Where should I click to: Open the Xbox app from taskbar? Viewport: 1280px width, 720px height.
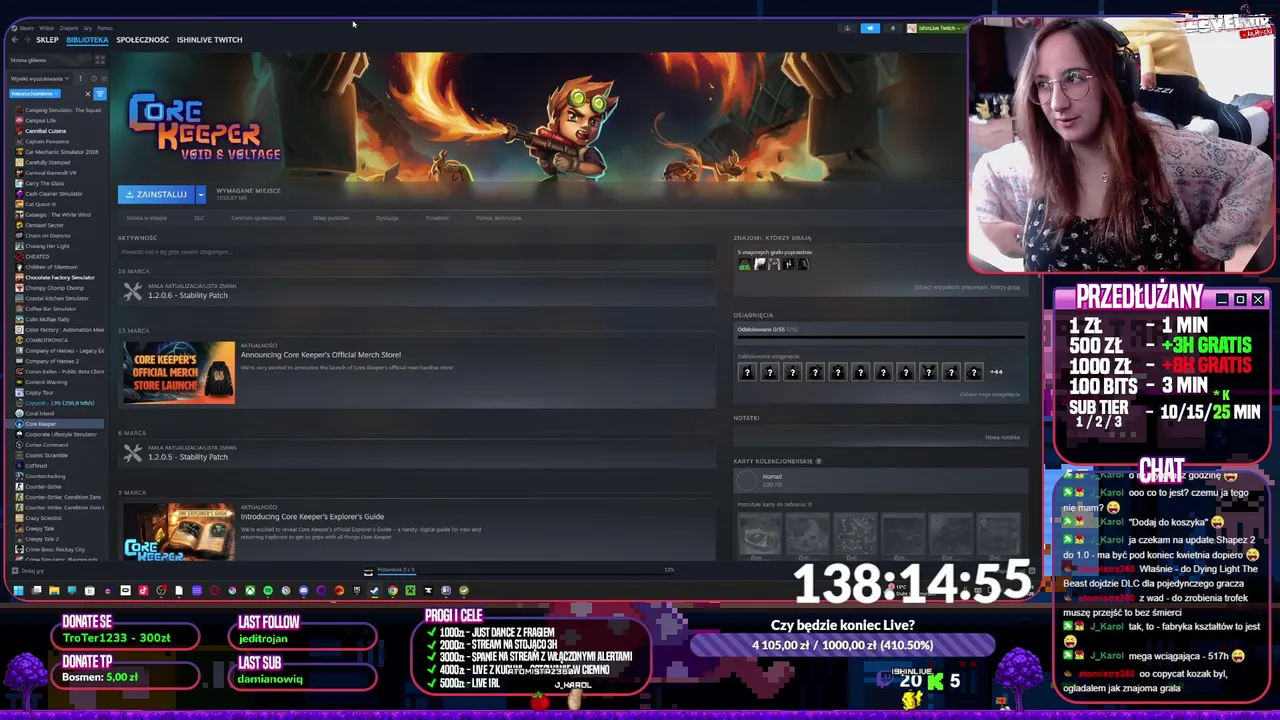250,590
